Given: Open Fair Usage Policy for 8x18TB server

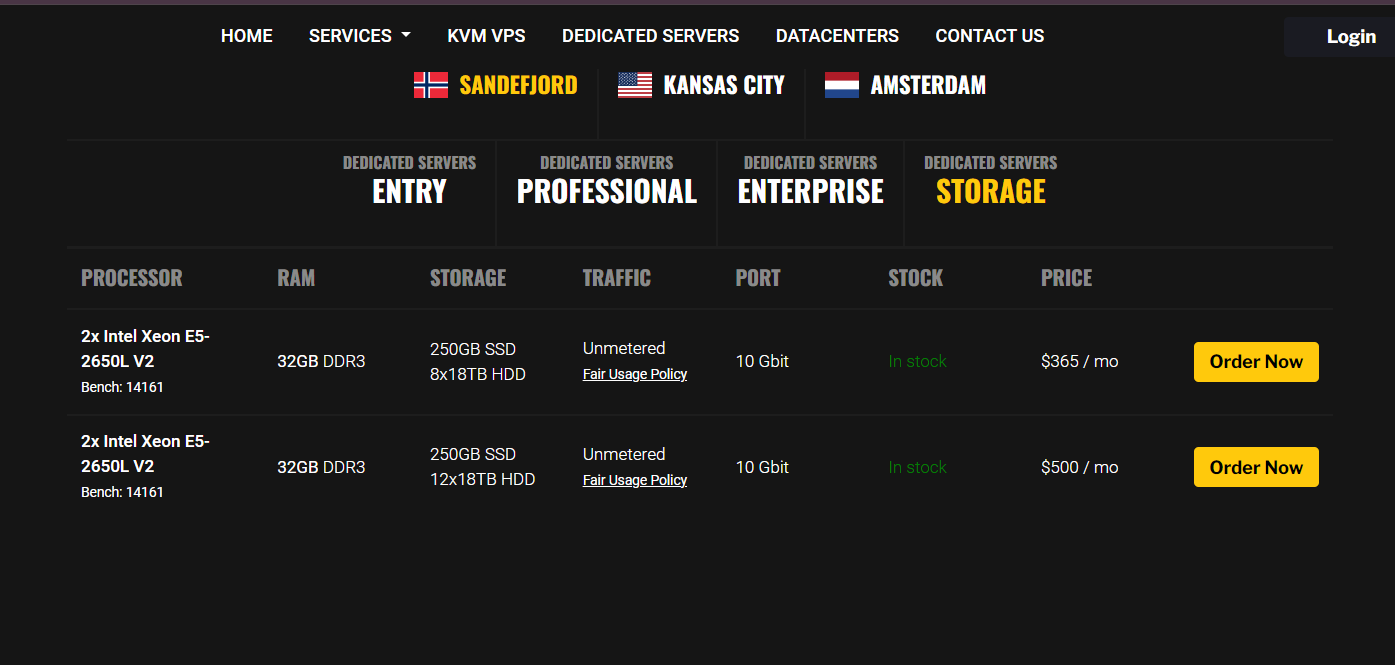Looking at the screenshot, I should coord(635,374).
